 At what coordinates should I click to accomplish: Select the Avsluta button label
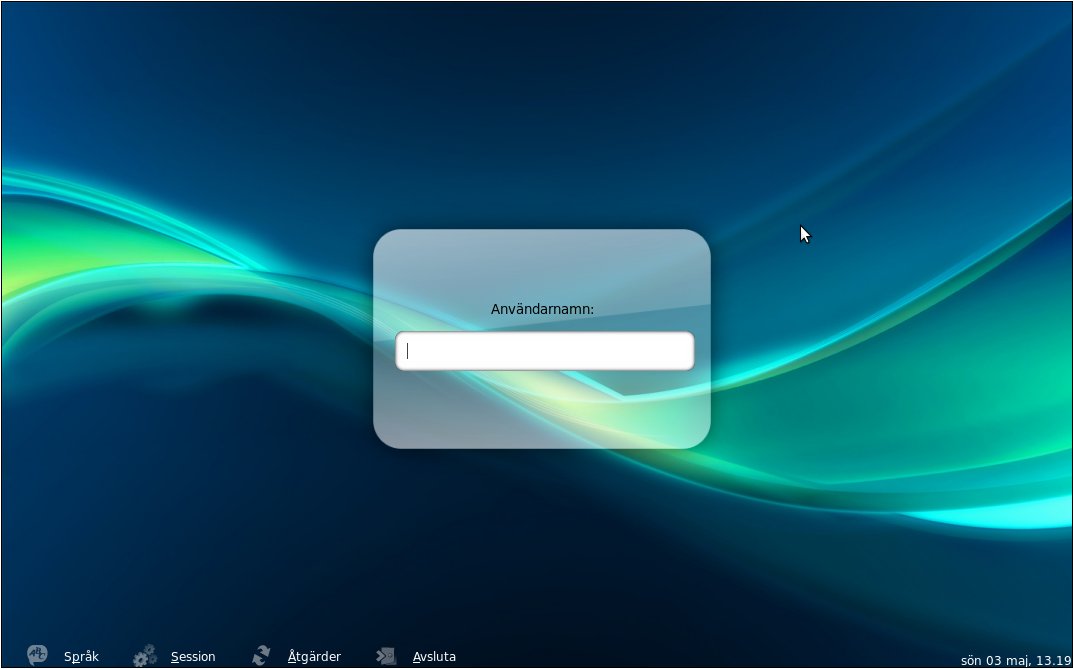point(434,657)
